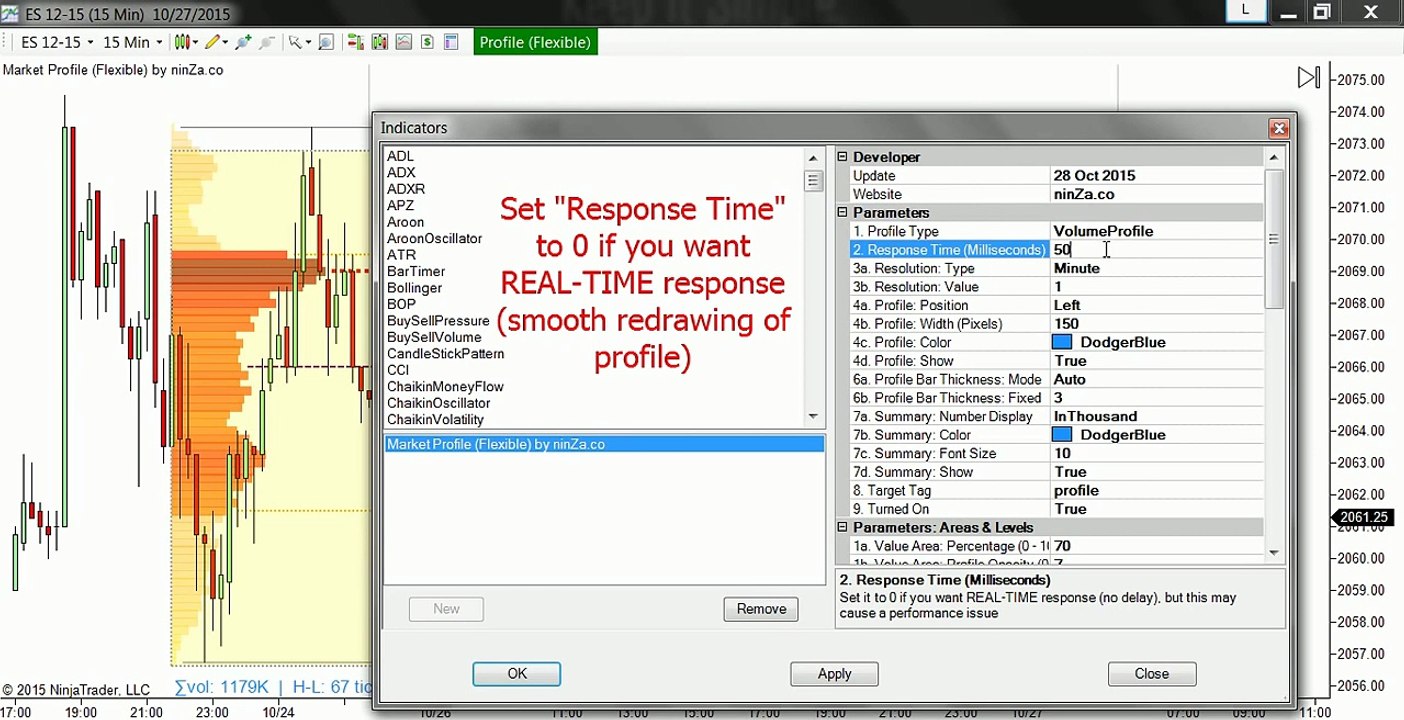Open the Chart Trader toolbar icon

[355, 42]
